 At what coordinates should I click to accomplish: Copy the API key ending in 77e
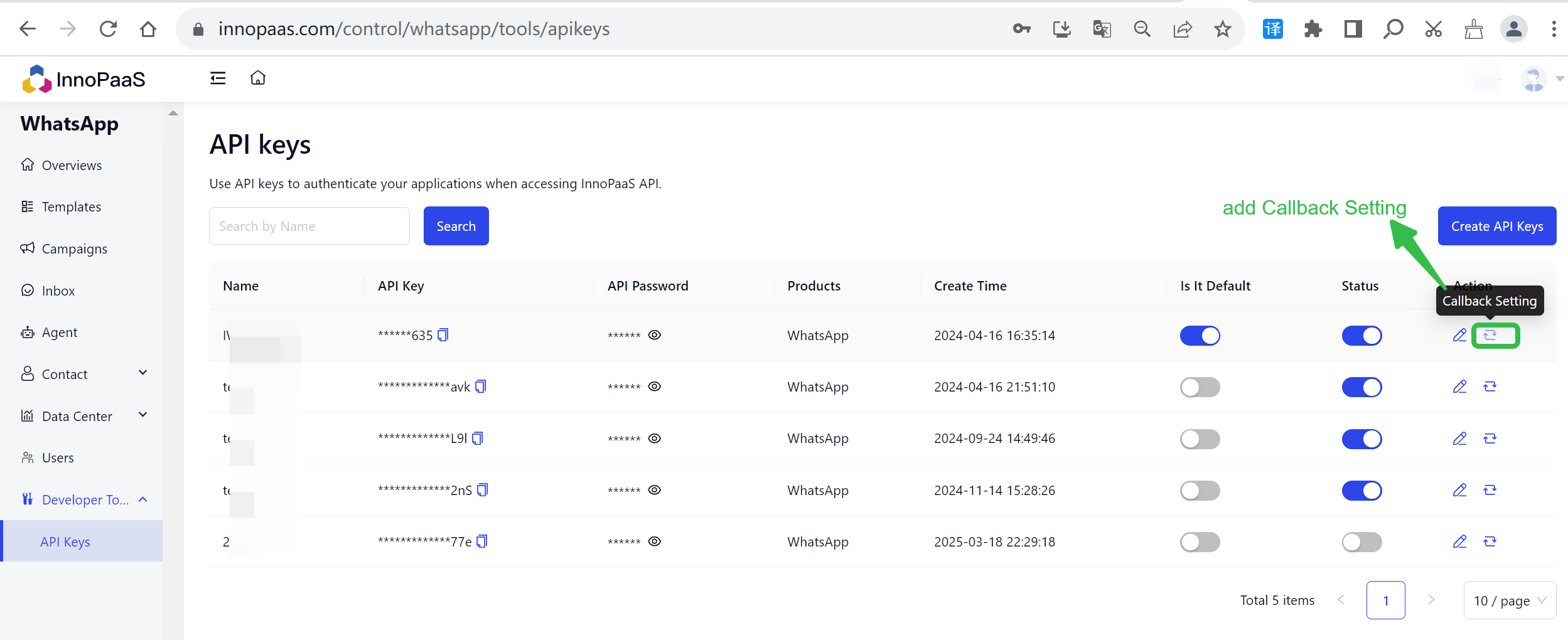tap(482, 541)
